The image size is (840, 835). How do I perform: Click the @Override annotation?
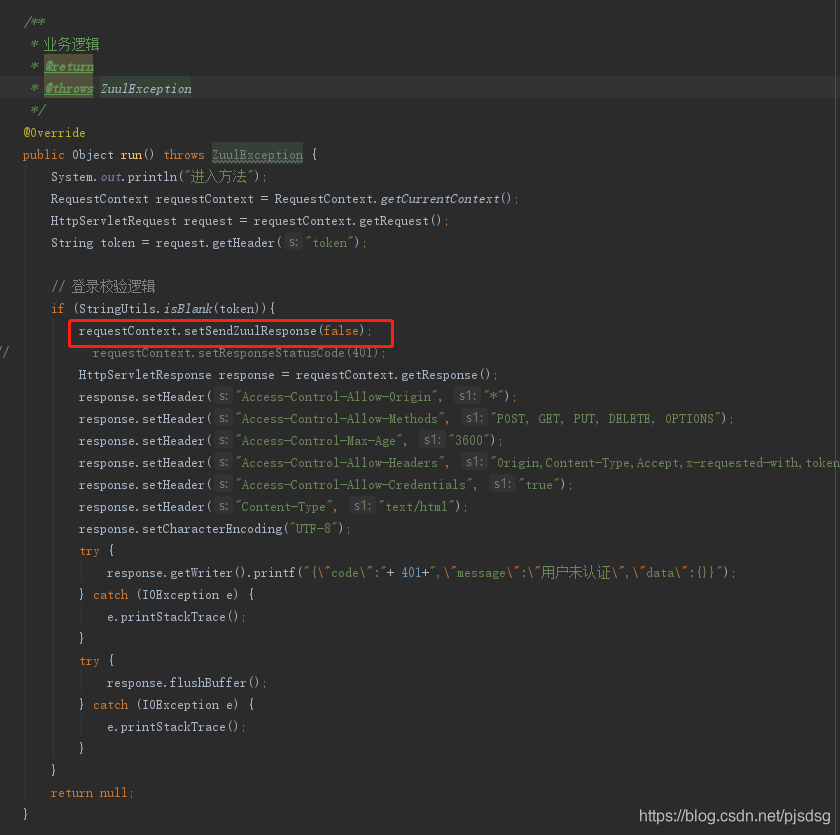pyautogui.click(x=54, y=132)
